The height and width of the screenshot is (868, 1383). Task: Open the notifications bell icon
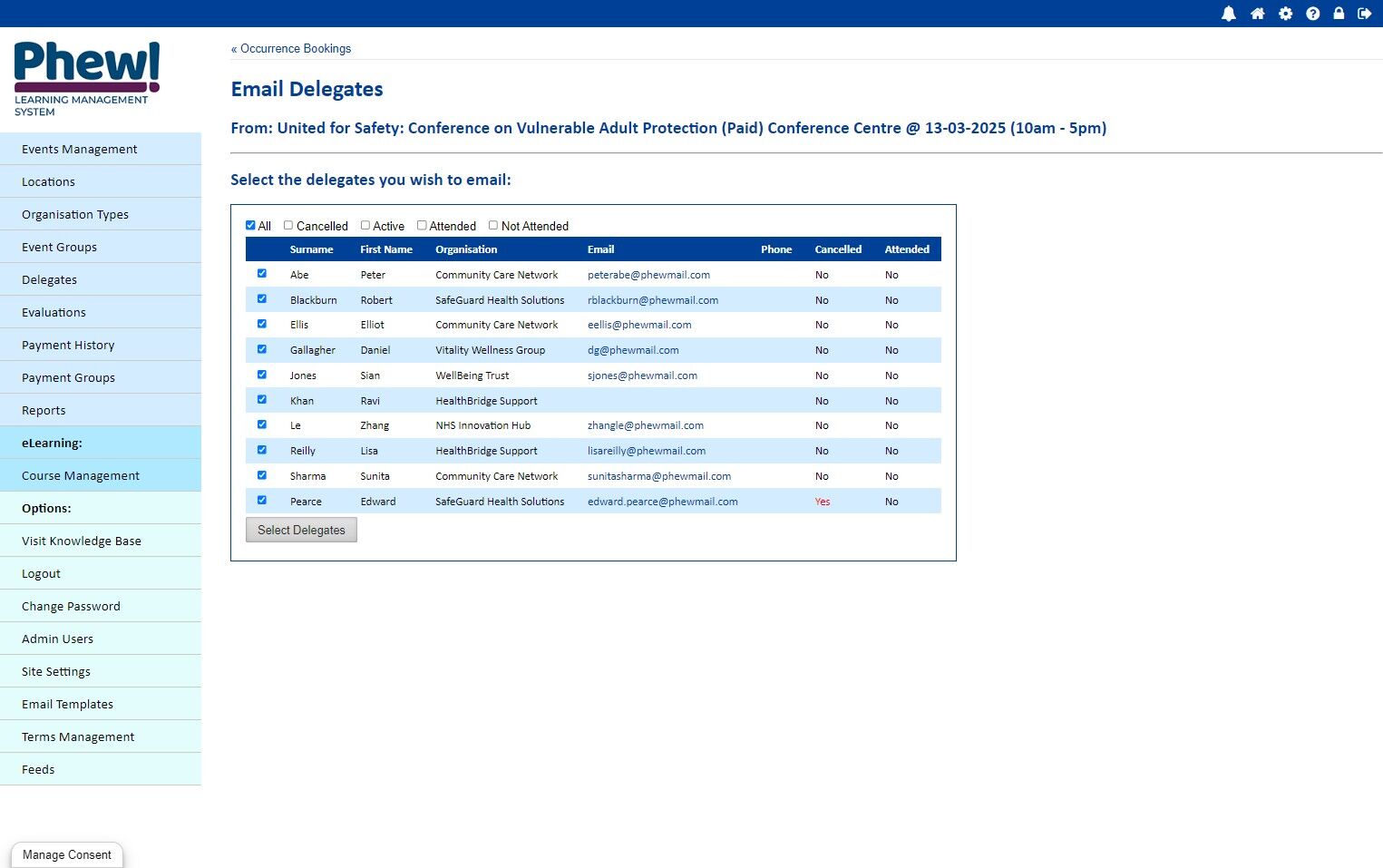pyautogui.click(x=1229, y=14)
